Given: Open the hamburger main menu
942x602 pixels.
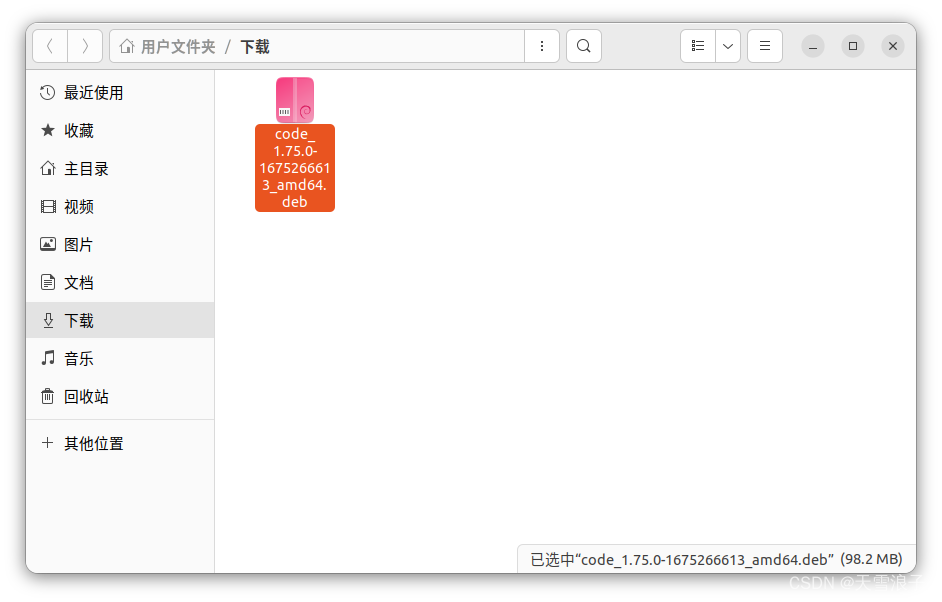Looking at the screenshot, I should (765, 46).
